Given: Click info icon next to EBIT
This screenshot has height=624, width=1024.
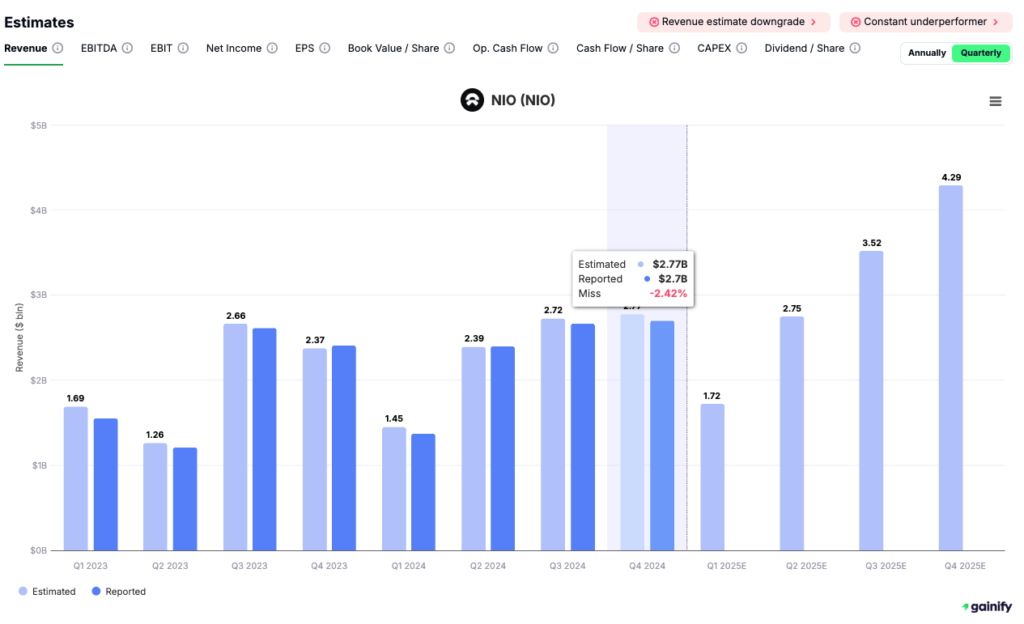Looking at the screenshot, I should (184, 48).
